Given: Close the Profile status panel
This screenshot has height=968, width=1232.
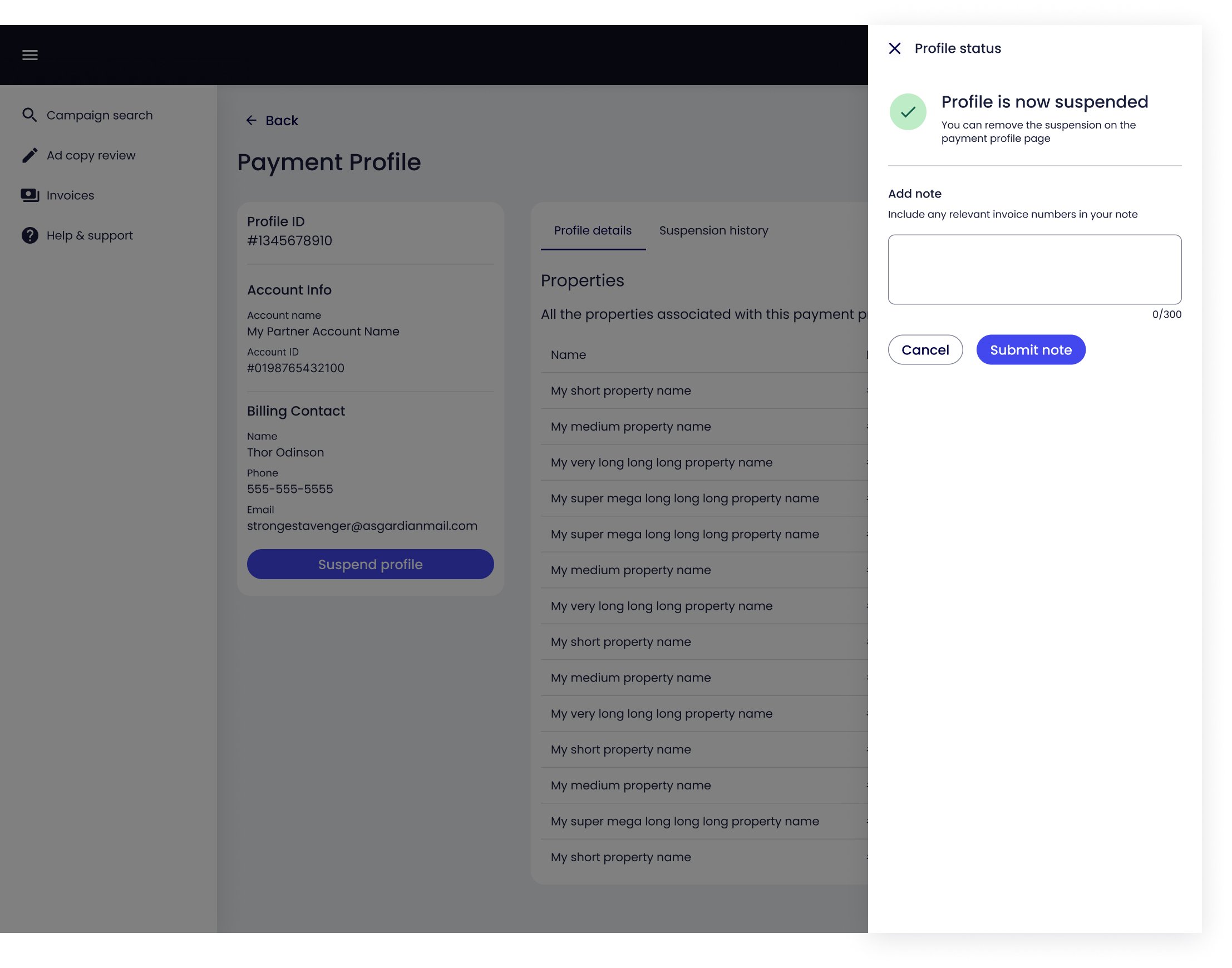Looking at the screenshot, I should tap(894, 49).
